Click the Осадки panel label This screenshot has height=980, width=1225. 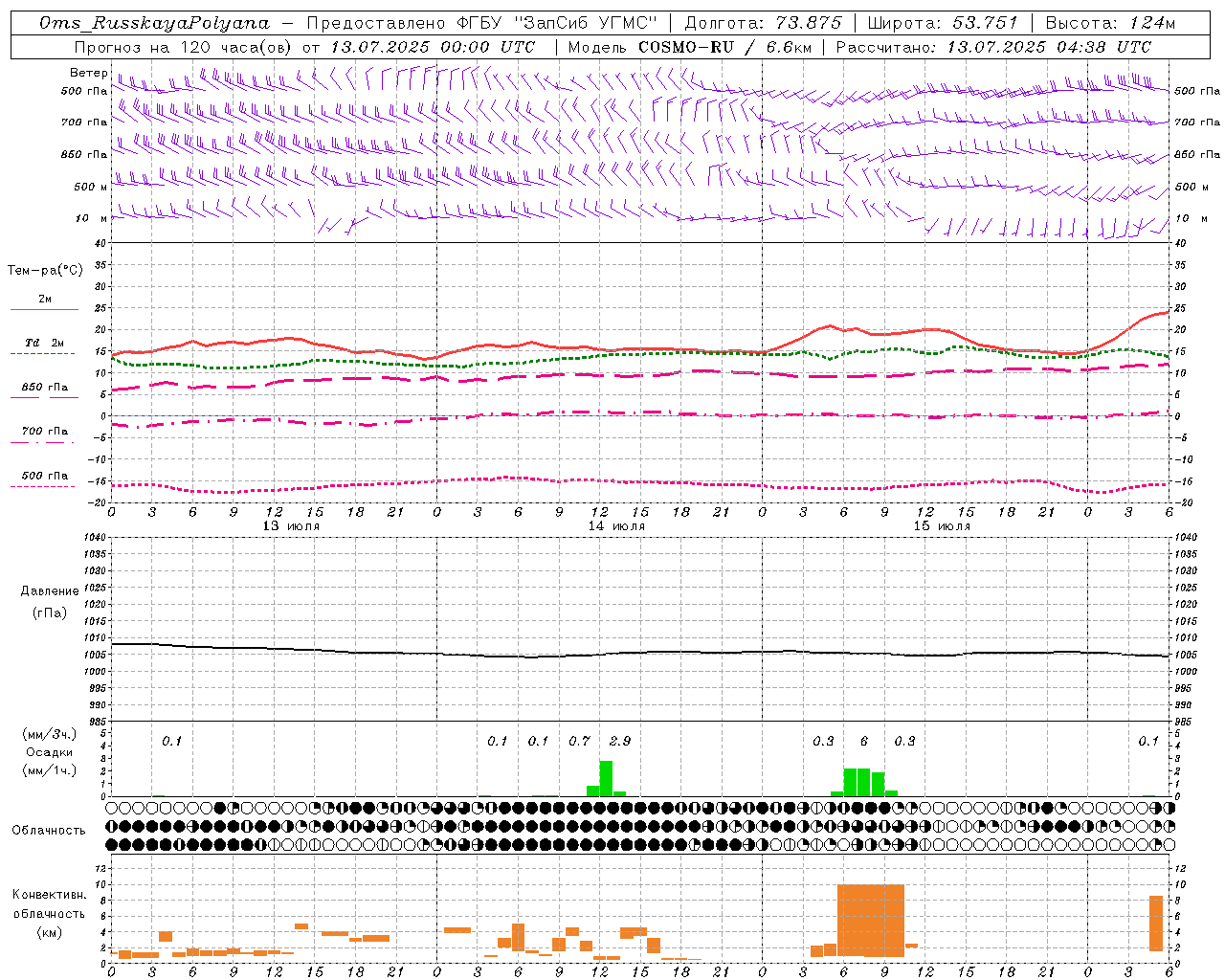click(x=49, y=752)
